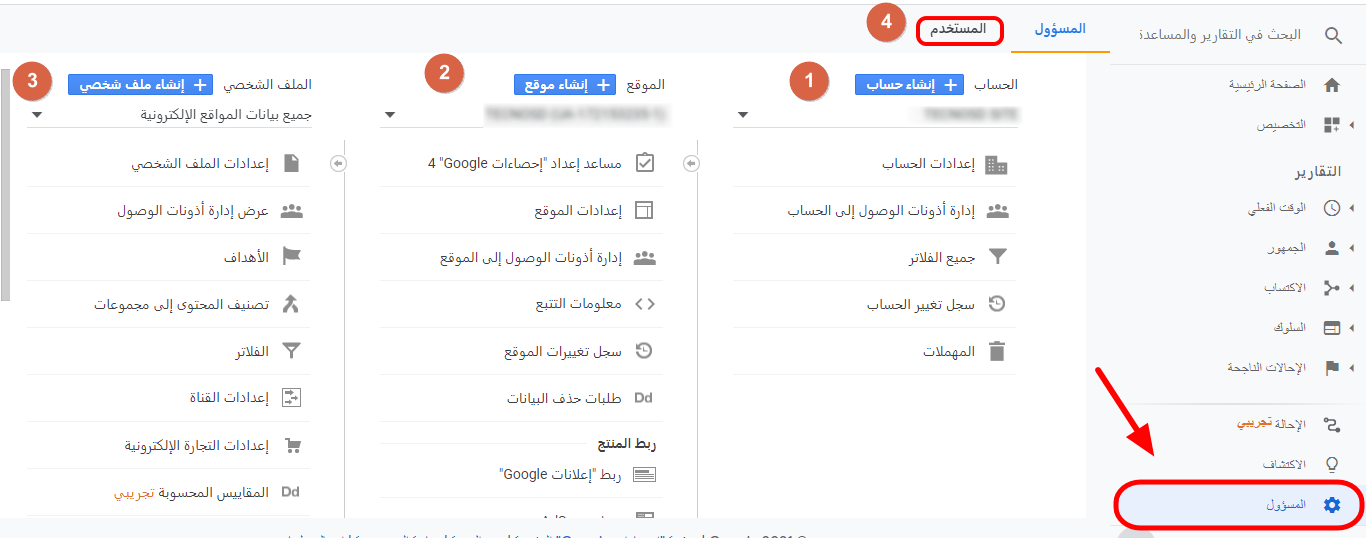
Task: Open المهملات trash can icon
Action: coord(997,351)
